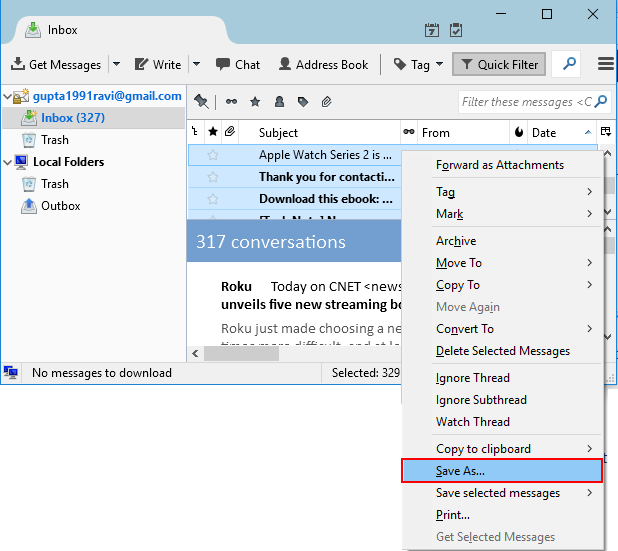
Task: Open the hamburger application menu
Action: (605, 64)
